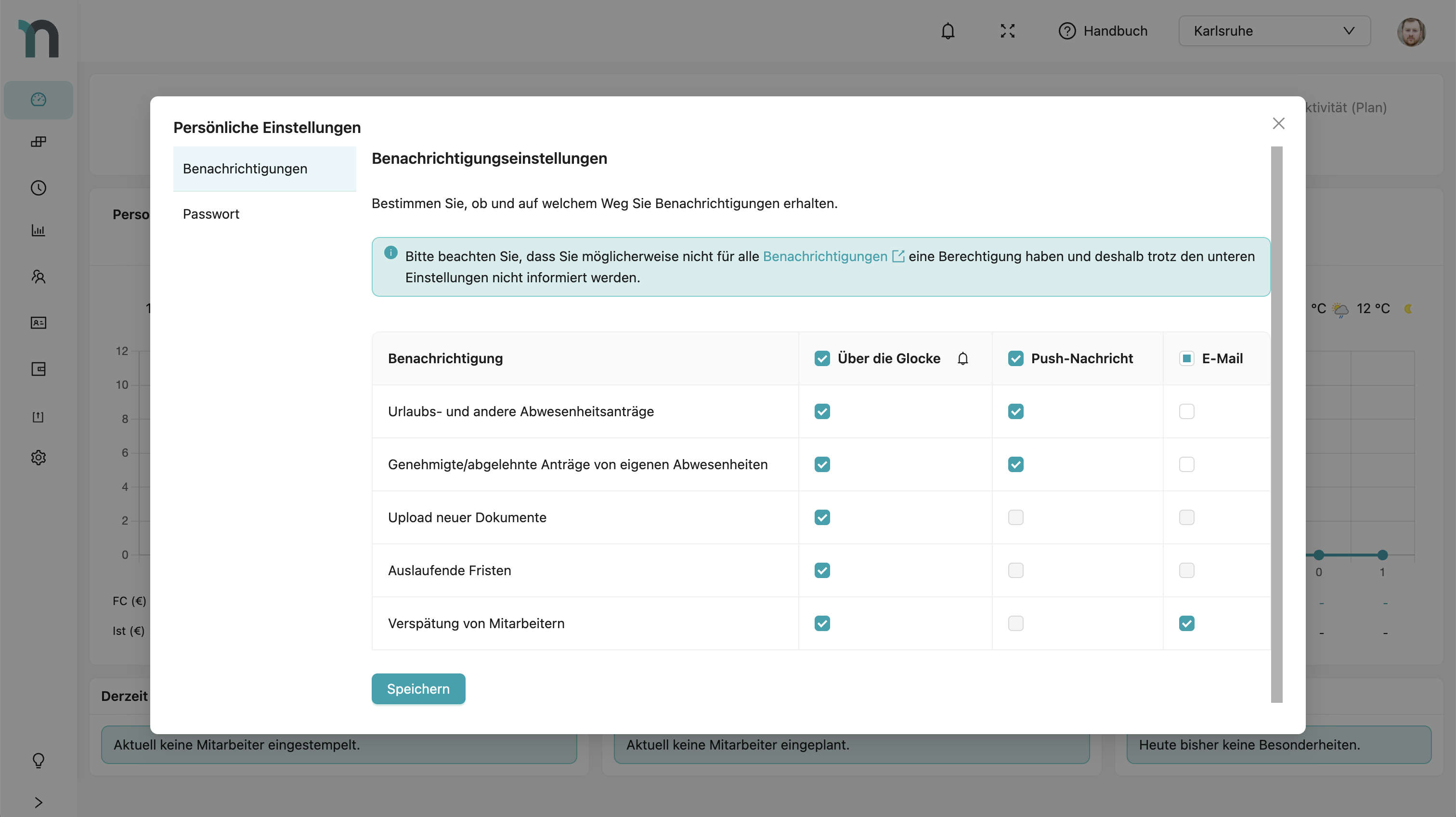
Task: Open the Karlsruhe location dropdown
Action: 1274,31
